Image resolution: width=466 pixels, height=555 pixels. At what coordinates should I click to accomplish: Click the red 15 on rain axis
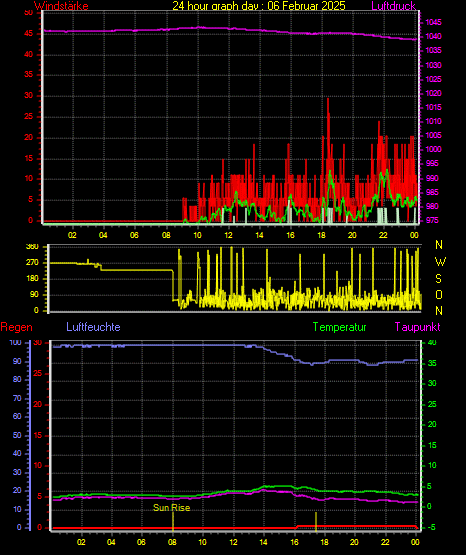coord(38,435)
